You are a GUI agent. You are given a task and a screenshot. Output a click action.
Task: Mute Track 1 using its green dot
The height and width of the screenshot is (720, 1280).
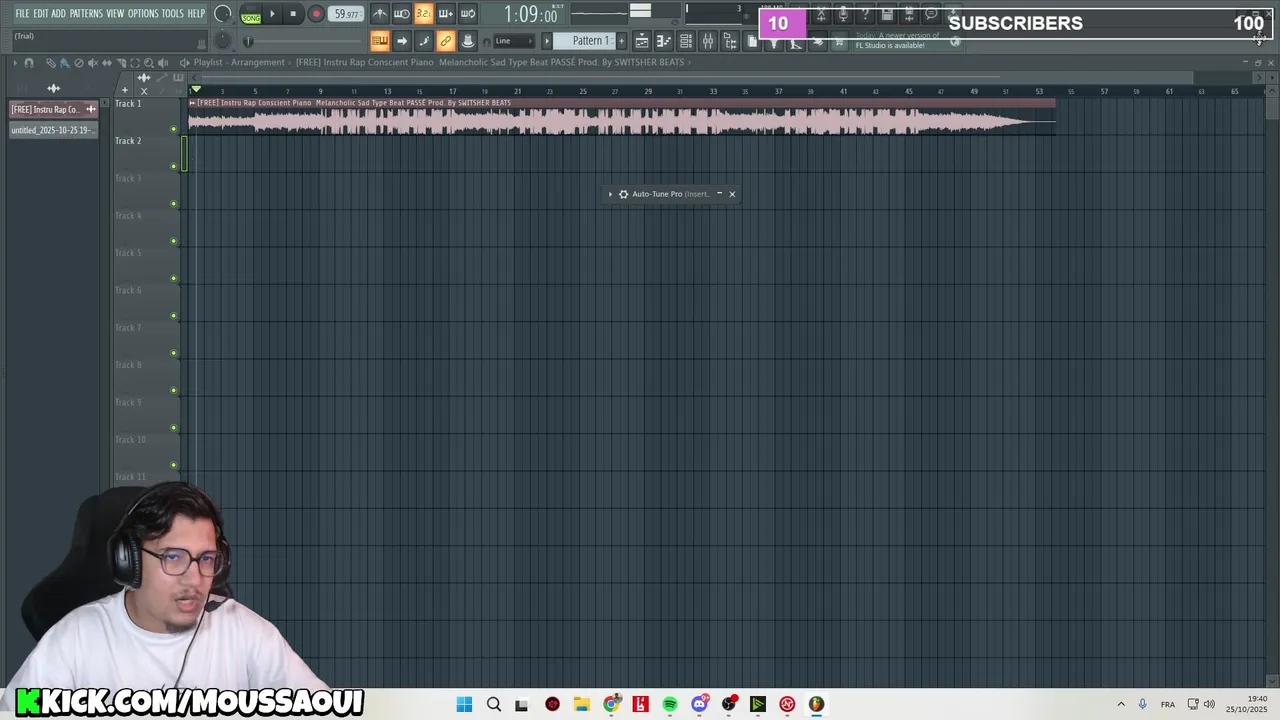174,129
